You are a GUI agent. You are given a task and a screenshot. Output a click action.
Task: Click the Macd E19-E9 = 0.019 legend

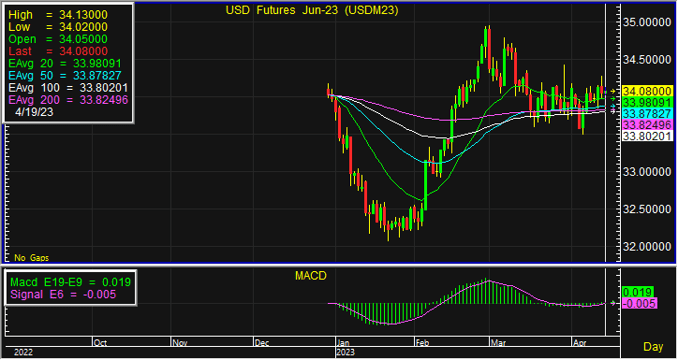(x=70, y=283)
